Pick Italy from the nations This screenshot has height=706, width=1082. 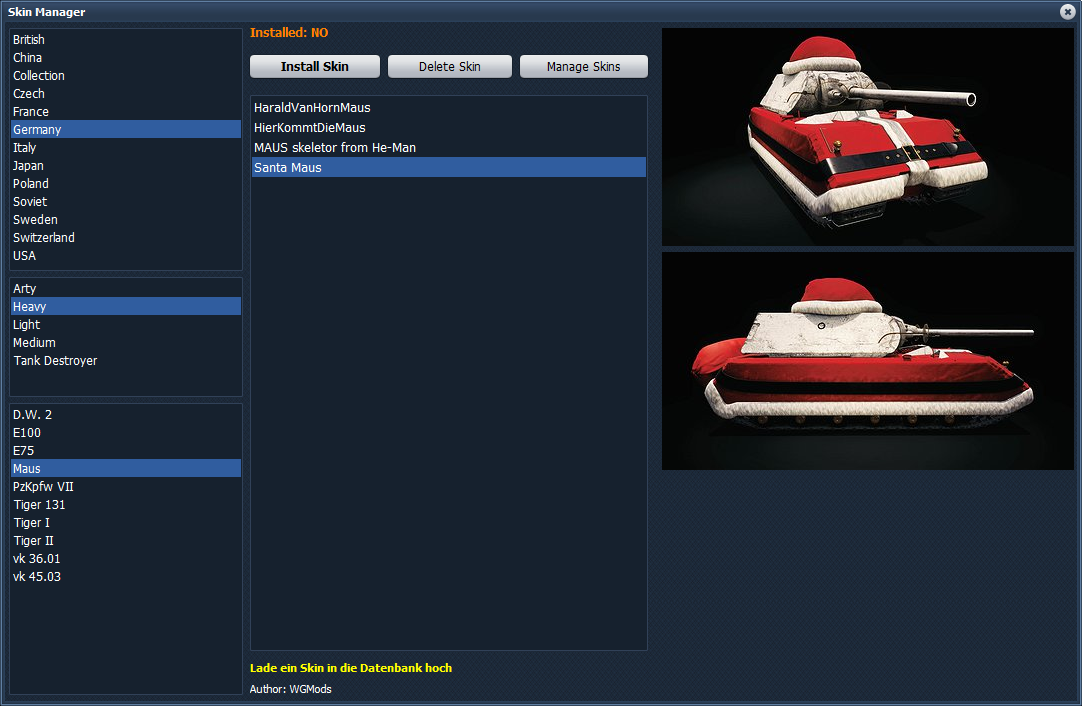(126, 147)
